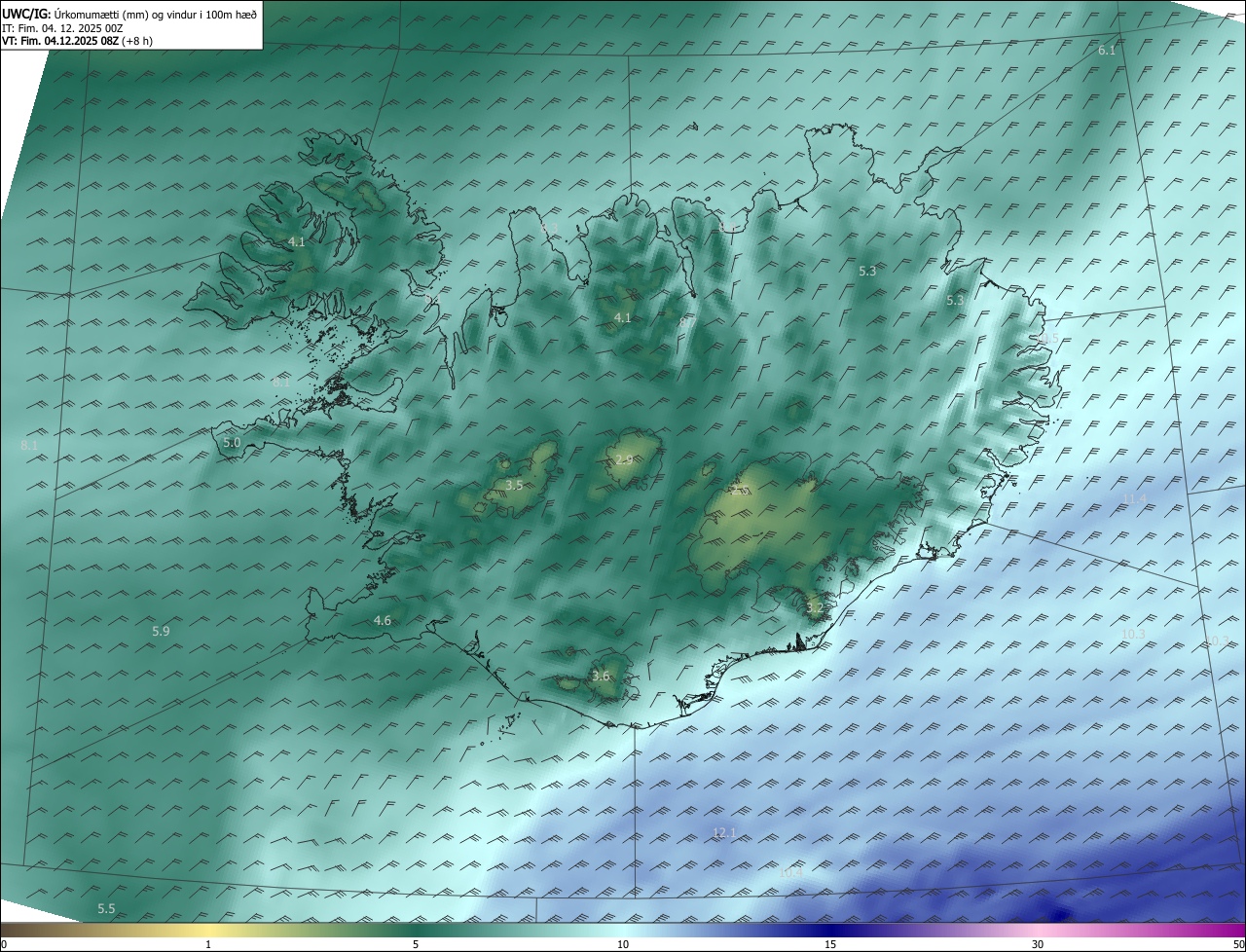Click the map title 'UWC/IG: Úrkomumætti (mm)' text
Viewport: 1246px width, 952px height.
point(74,13)
